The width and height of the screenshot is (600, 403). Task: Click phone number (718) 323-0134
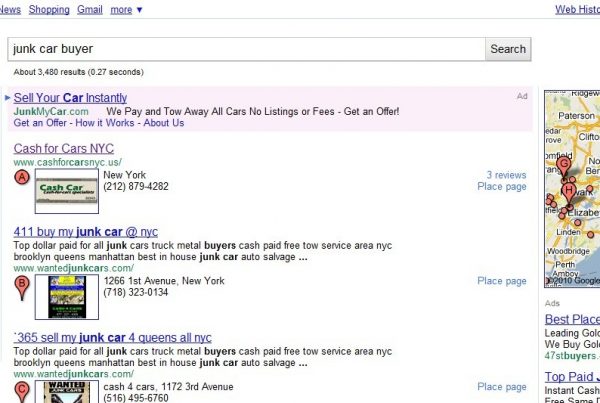coord(136,292)
